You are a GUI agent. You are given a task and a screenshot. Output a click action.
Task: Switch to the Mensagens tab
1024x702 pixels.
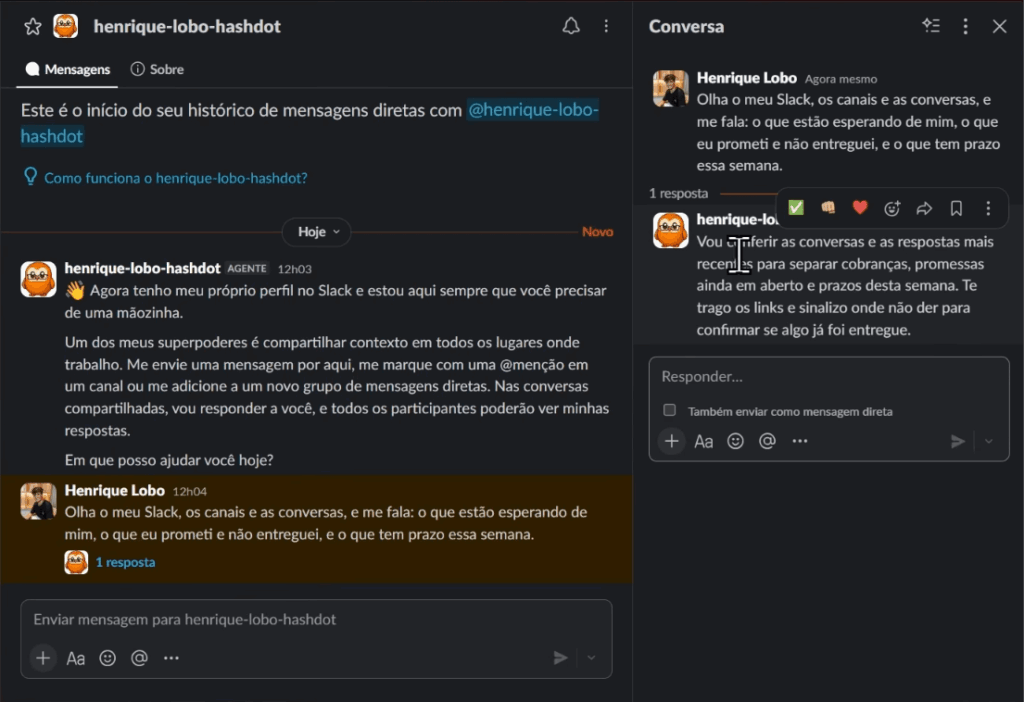tap(67, 69)
